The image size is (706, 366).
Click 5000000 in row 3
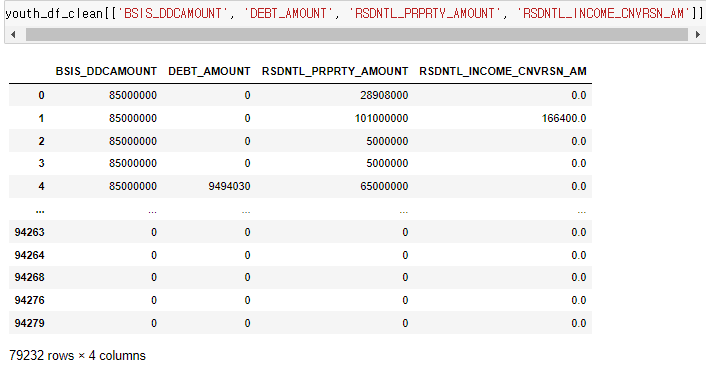coord(387,163)
